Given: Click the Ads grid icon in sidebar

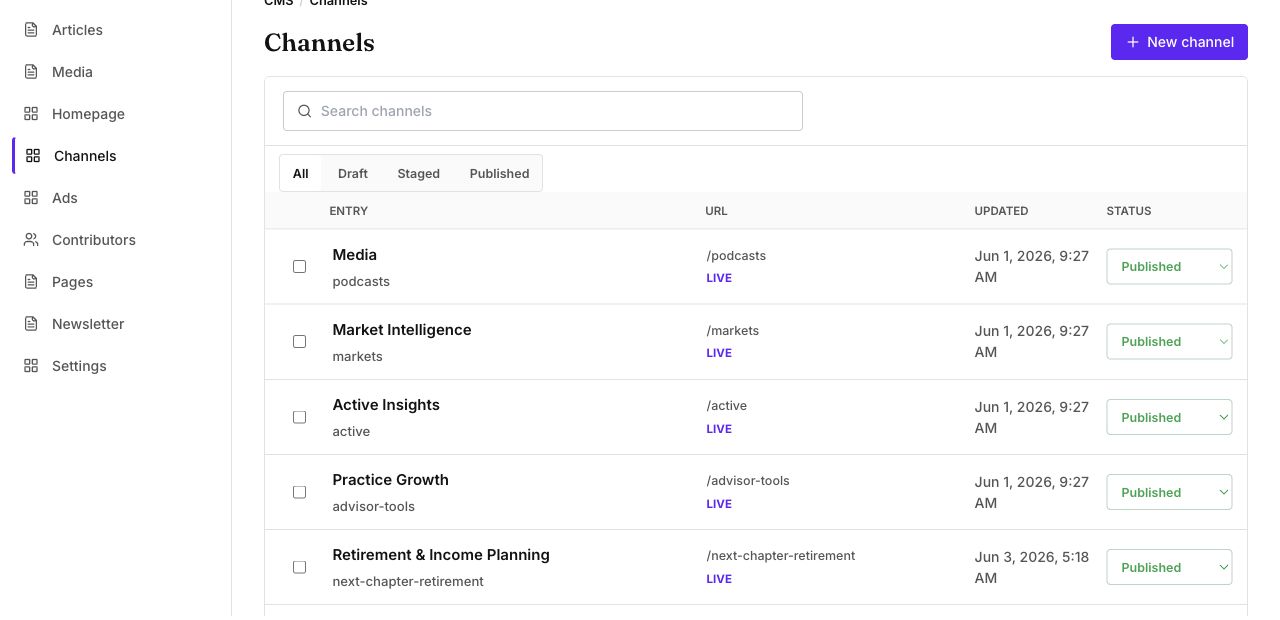Looking at the screenshot, I should [31, 198].
